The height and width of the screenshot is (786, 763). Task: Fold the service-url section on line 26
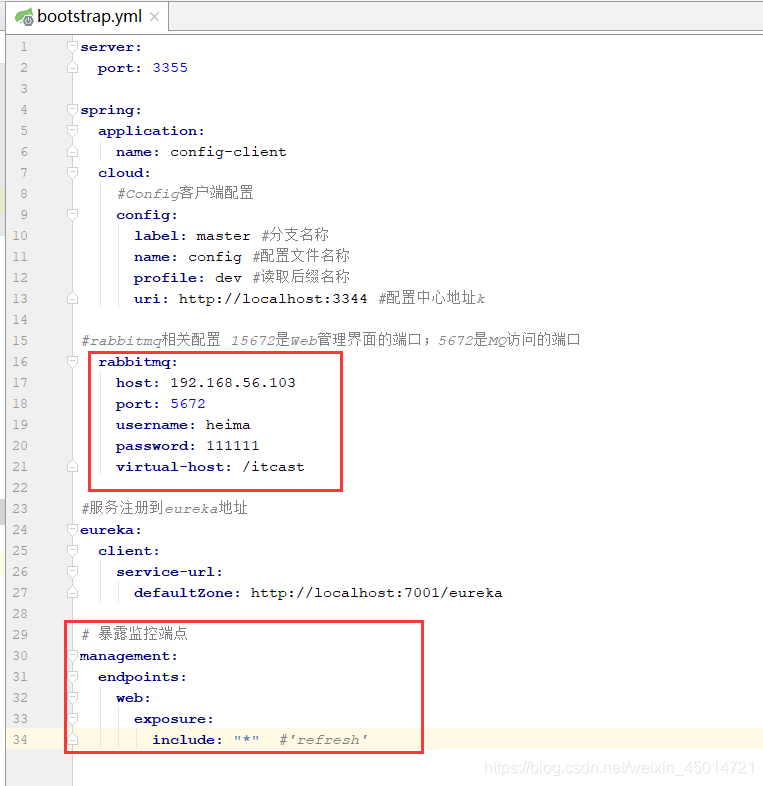pyautogui.click(x=72, y=572)
